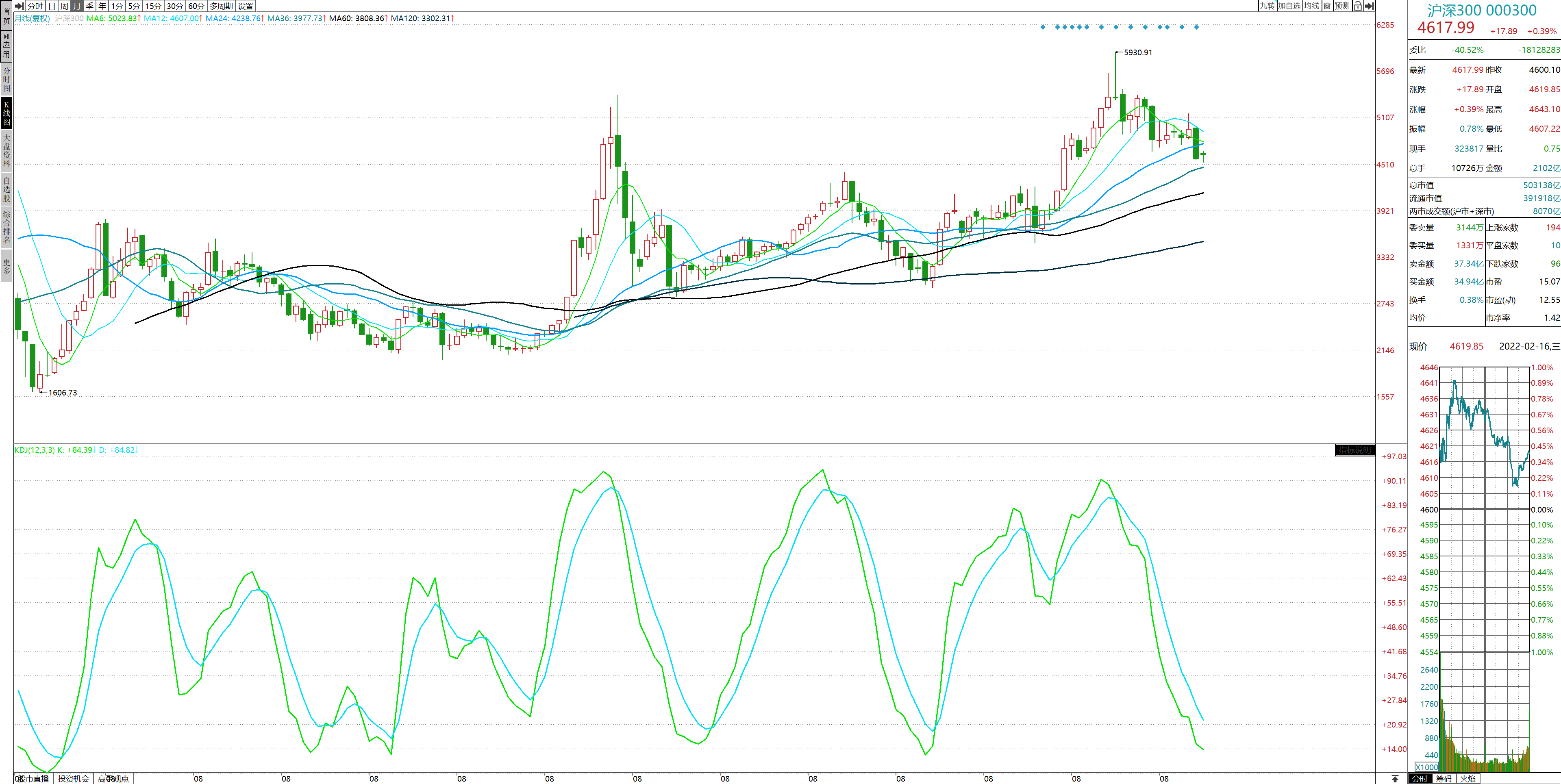Toggle 加自选 to add to watchlist
Screen dimensions: 1561x784
[x=1289, y=6]
